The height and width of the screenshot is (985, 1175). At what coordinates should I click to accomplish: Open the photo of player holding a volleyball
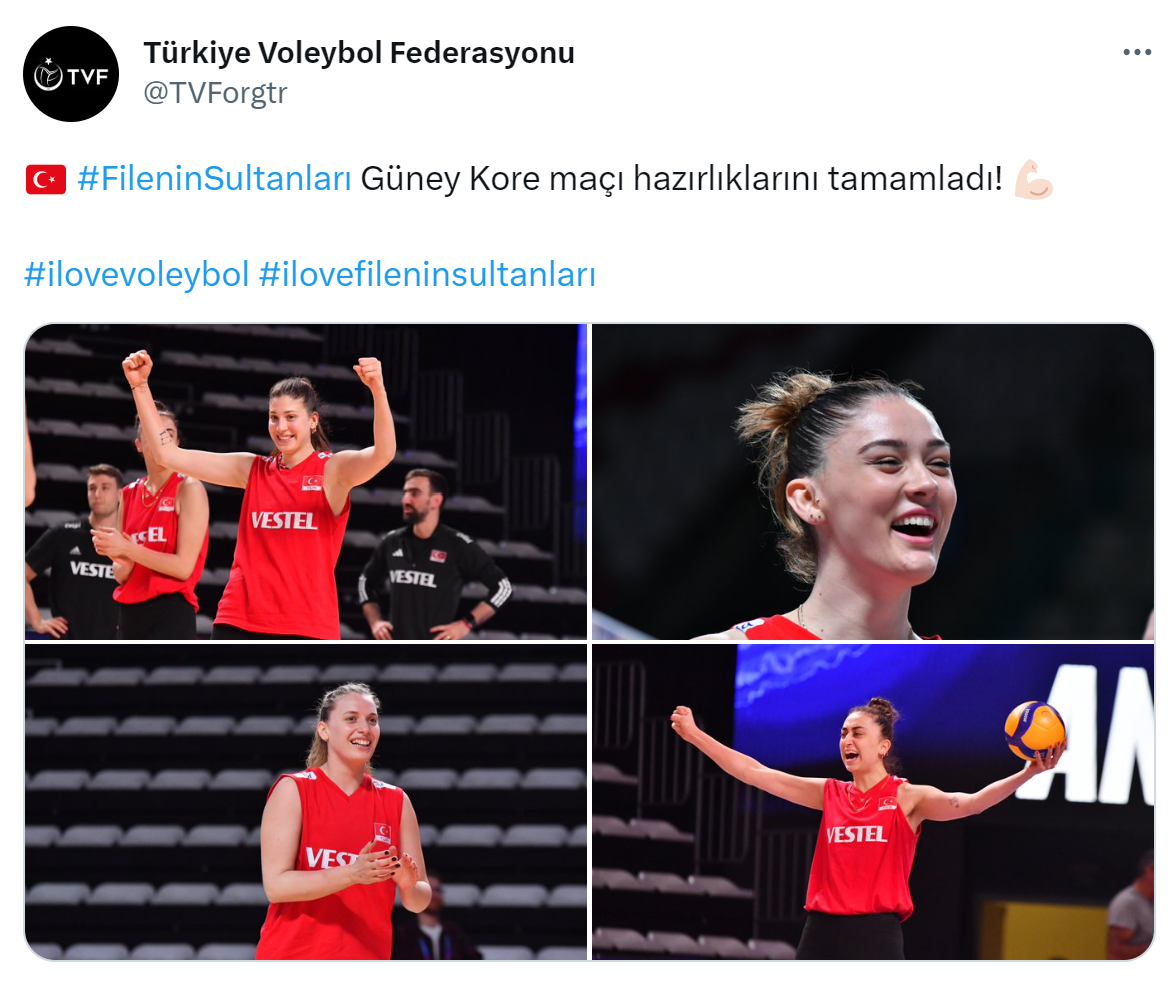873,802
